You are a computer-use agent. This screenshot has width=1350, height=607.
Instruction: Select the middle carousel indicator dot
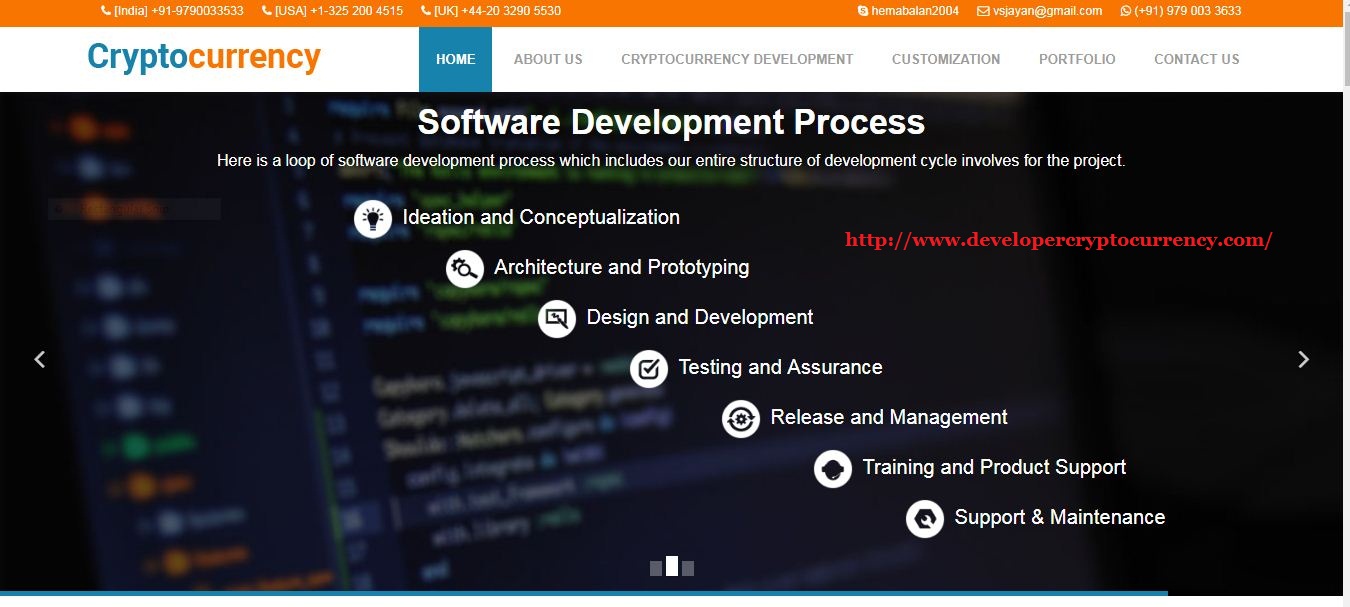click(x=671, y=566)
